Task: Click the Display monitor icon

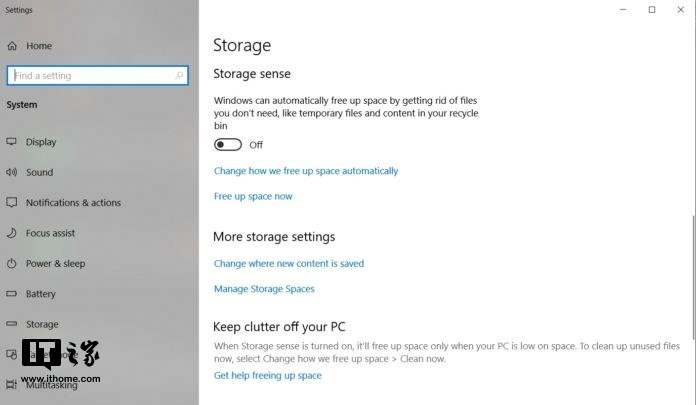Action: click(12, 142)
